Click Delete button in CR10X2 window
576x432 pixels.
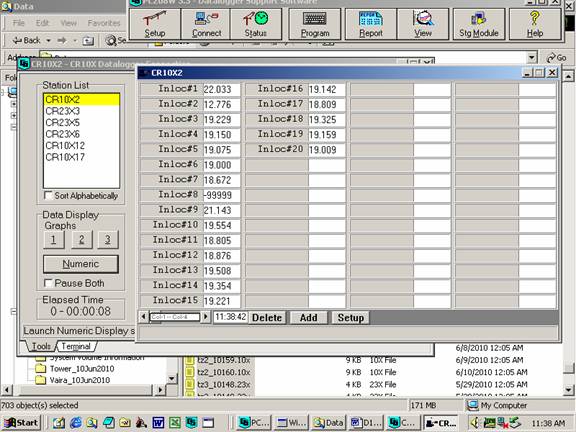pyautogui.click(x=267, y=318)
